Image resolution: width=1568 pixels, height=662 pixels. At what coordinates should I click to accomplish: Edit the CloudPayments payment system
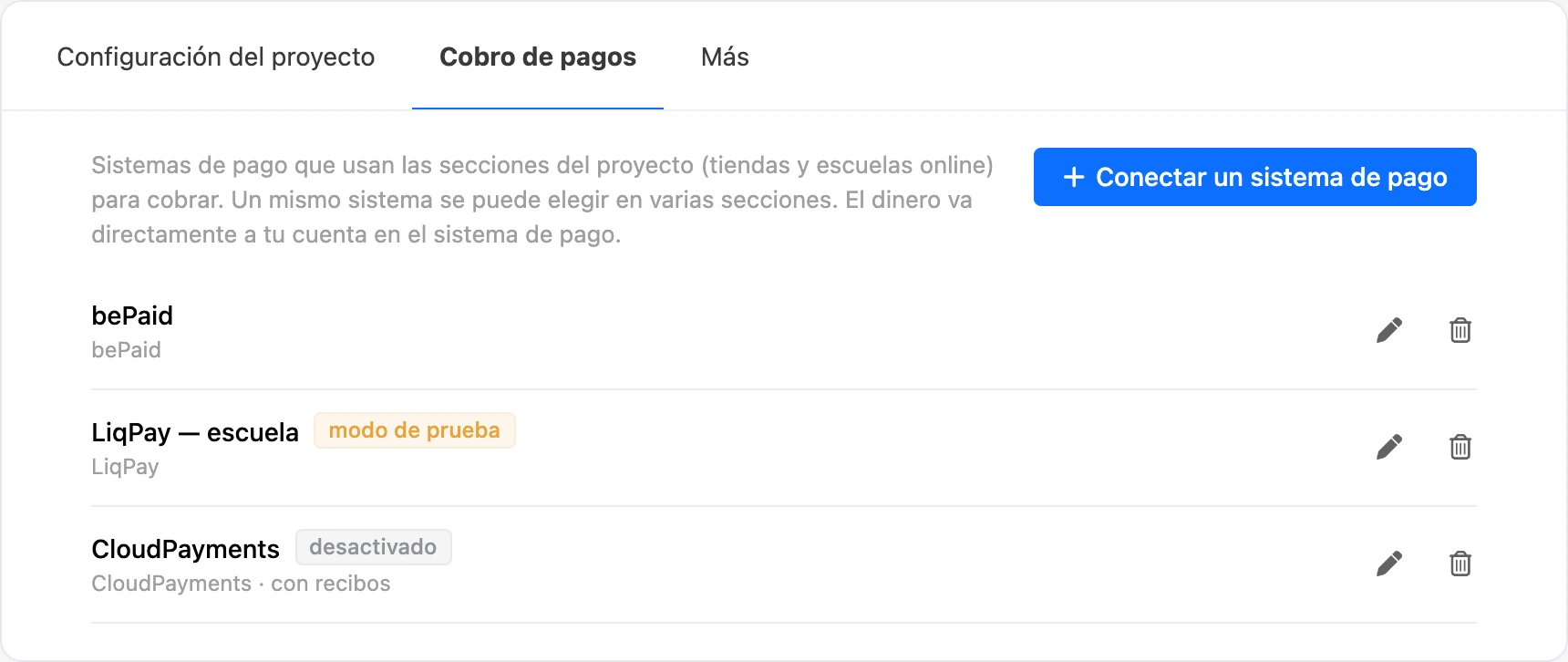click(x=1389, y=564)
